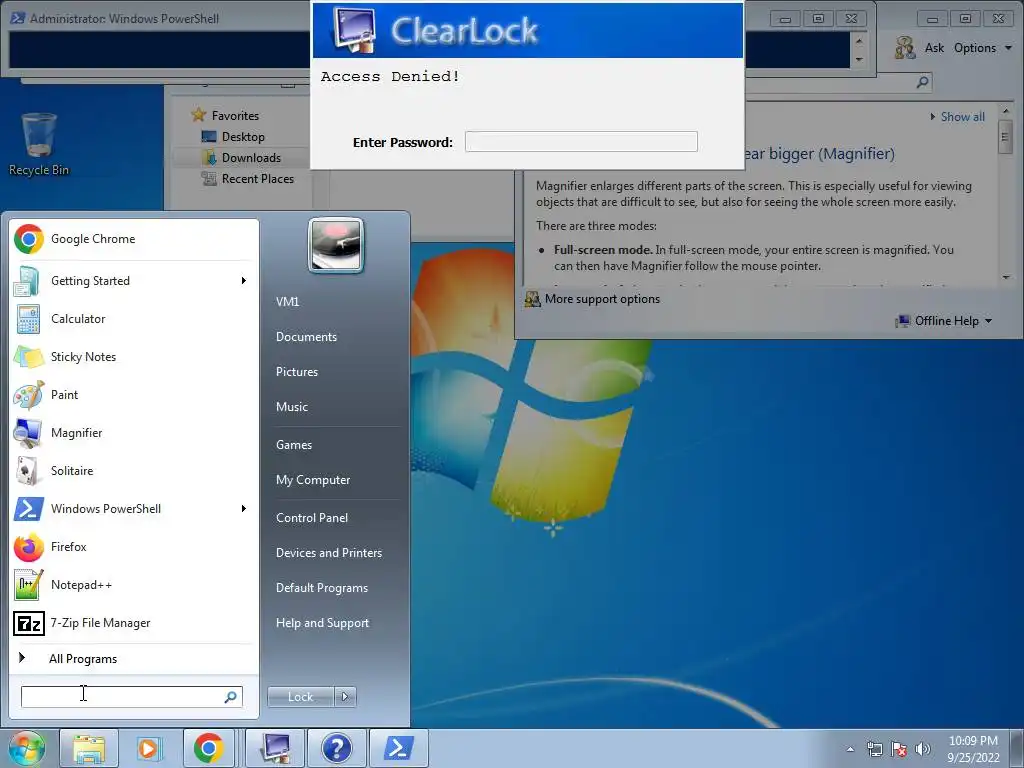
Task: Click Help and Support taskbar icon
Action: pos(336,748)
